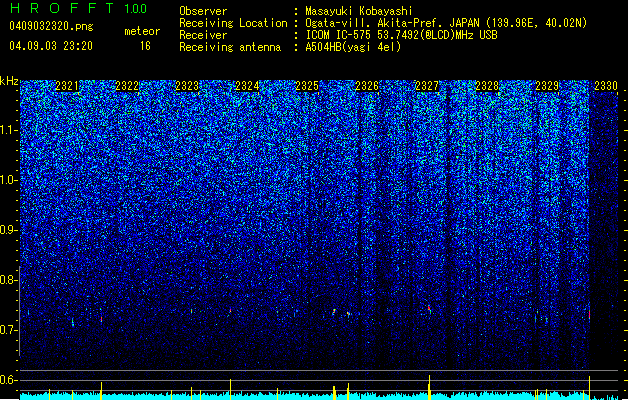Click the 2322 time marker
The image size is (629, 400).
127,86
